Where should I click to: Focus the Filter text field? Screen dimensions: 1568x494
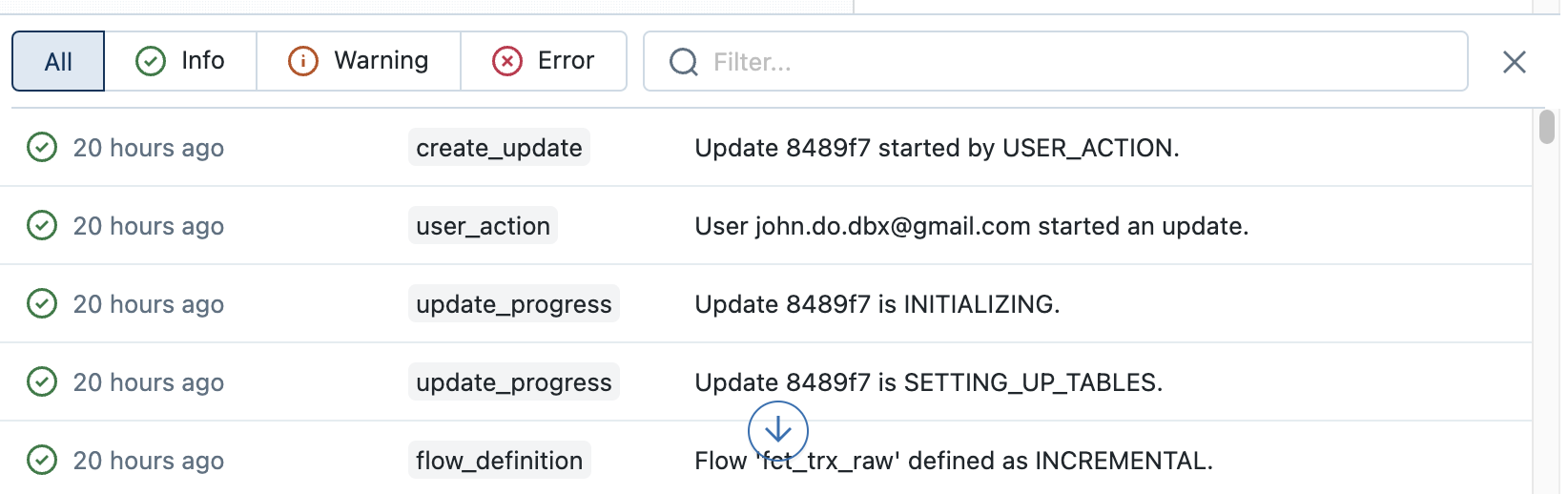(x=1056, y=61)
